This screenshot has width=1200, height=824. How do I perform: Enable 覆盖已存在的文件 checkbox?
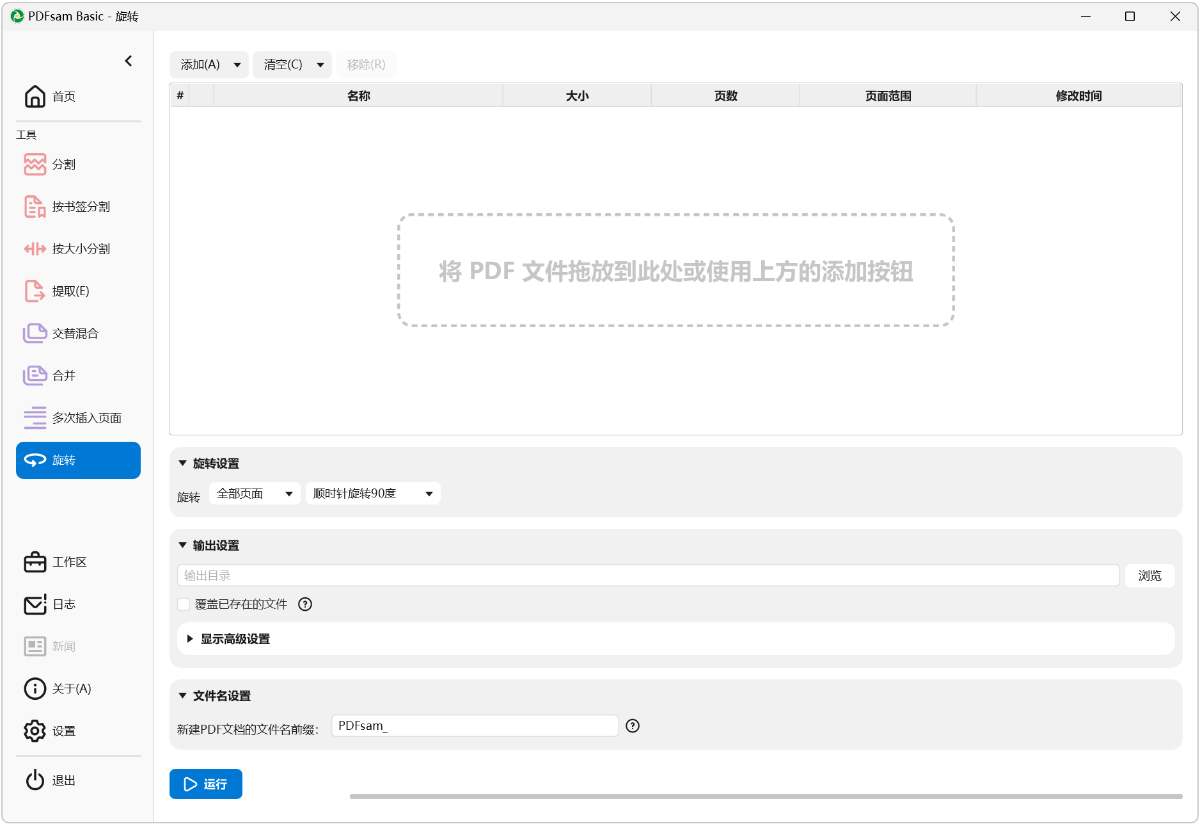[183, 604]
